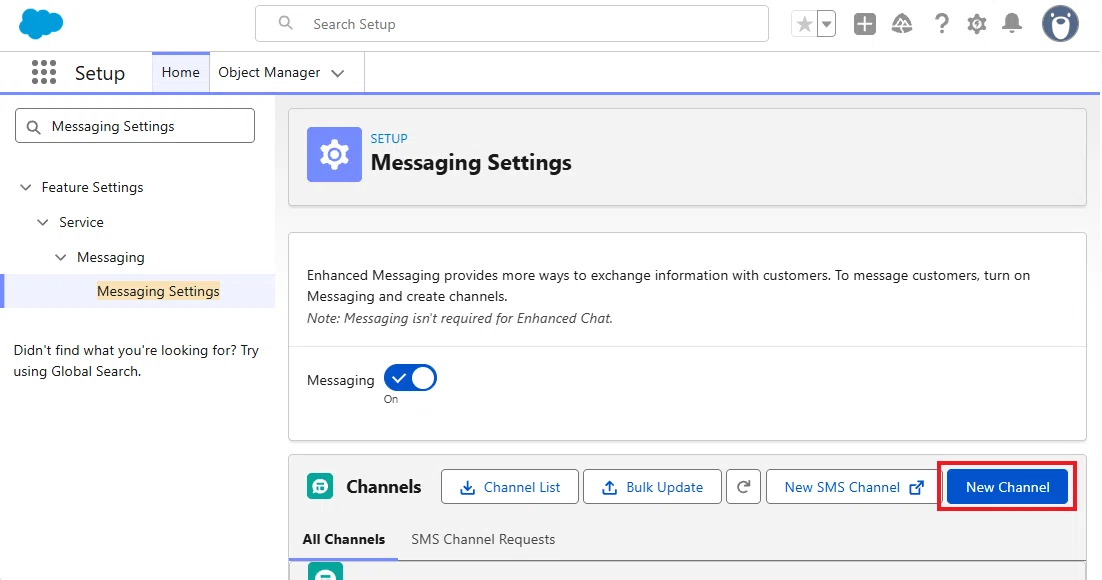Click the Messaging Settings page heading
The image size is (1102, 580).
471,162
